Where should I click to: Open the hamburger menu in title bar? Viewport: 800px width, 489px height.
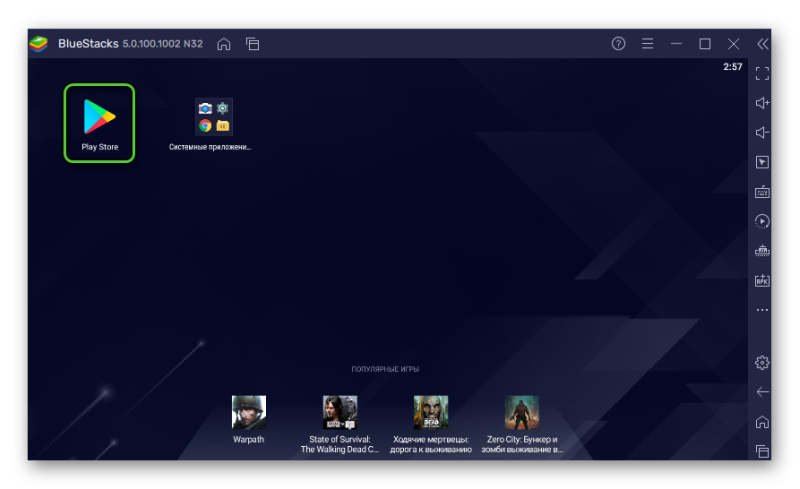647,44
